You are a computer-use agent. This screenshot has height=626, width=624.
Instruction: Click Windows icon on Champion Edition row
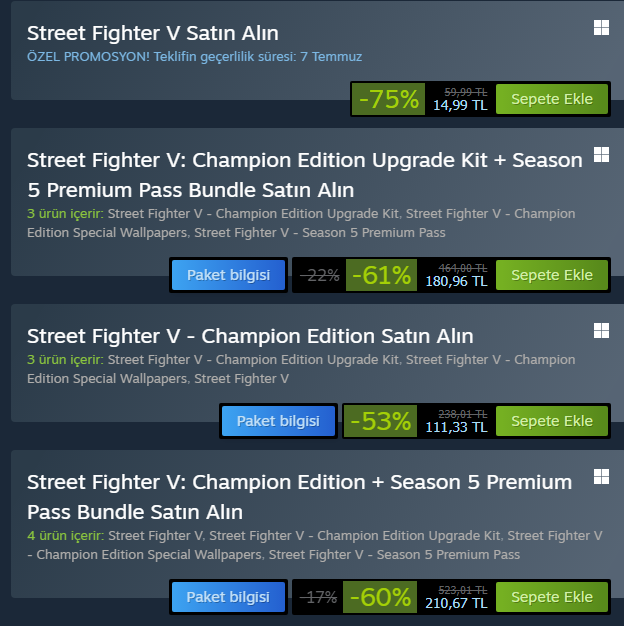[x=601, y=330]
